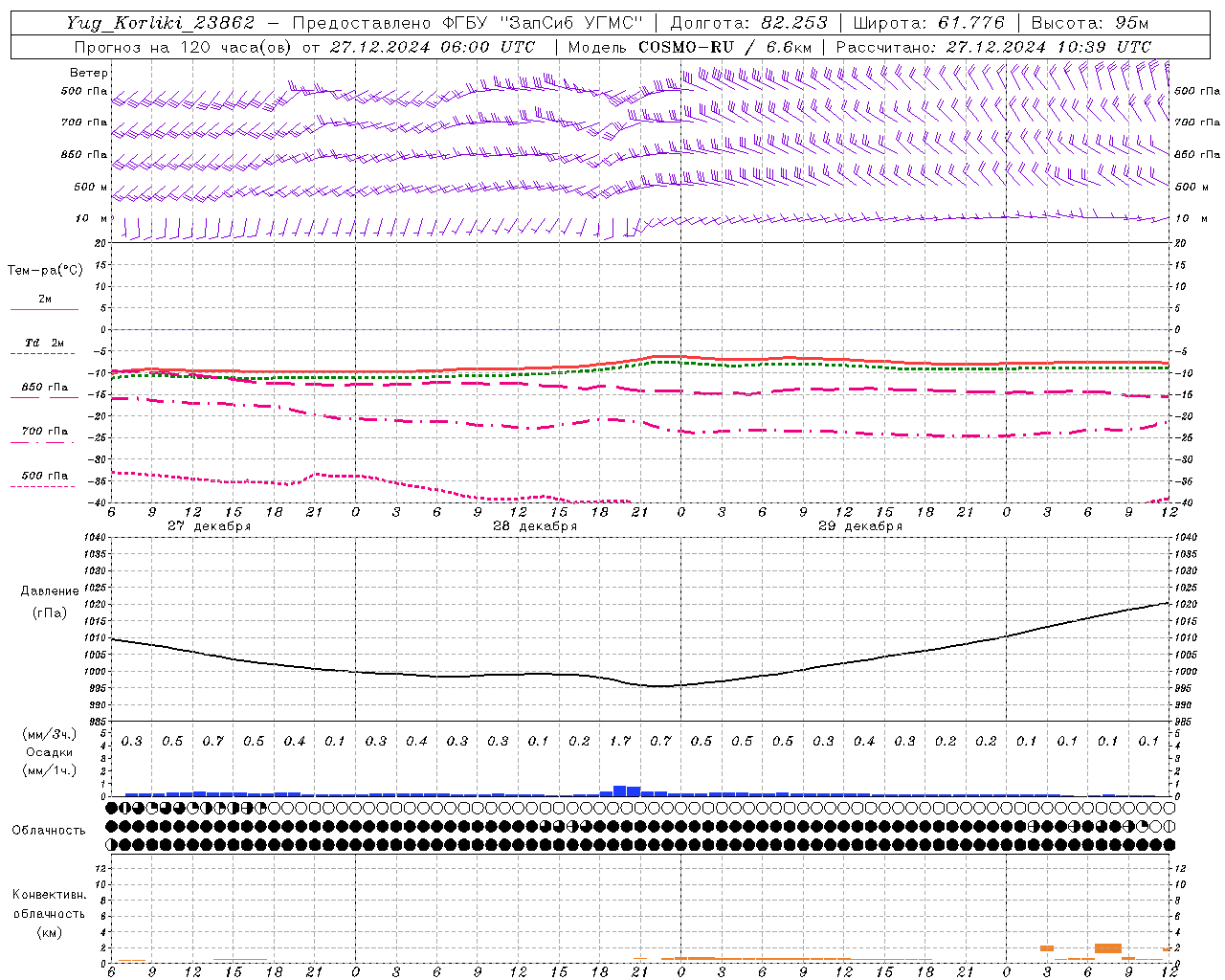Select the Долгота: 82.253 header field

[x=750, y=23]
